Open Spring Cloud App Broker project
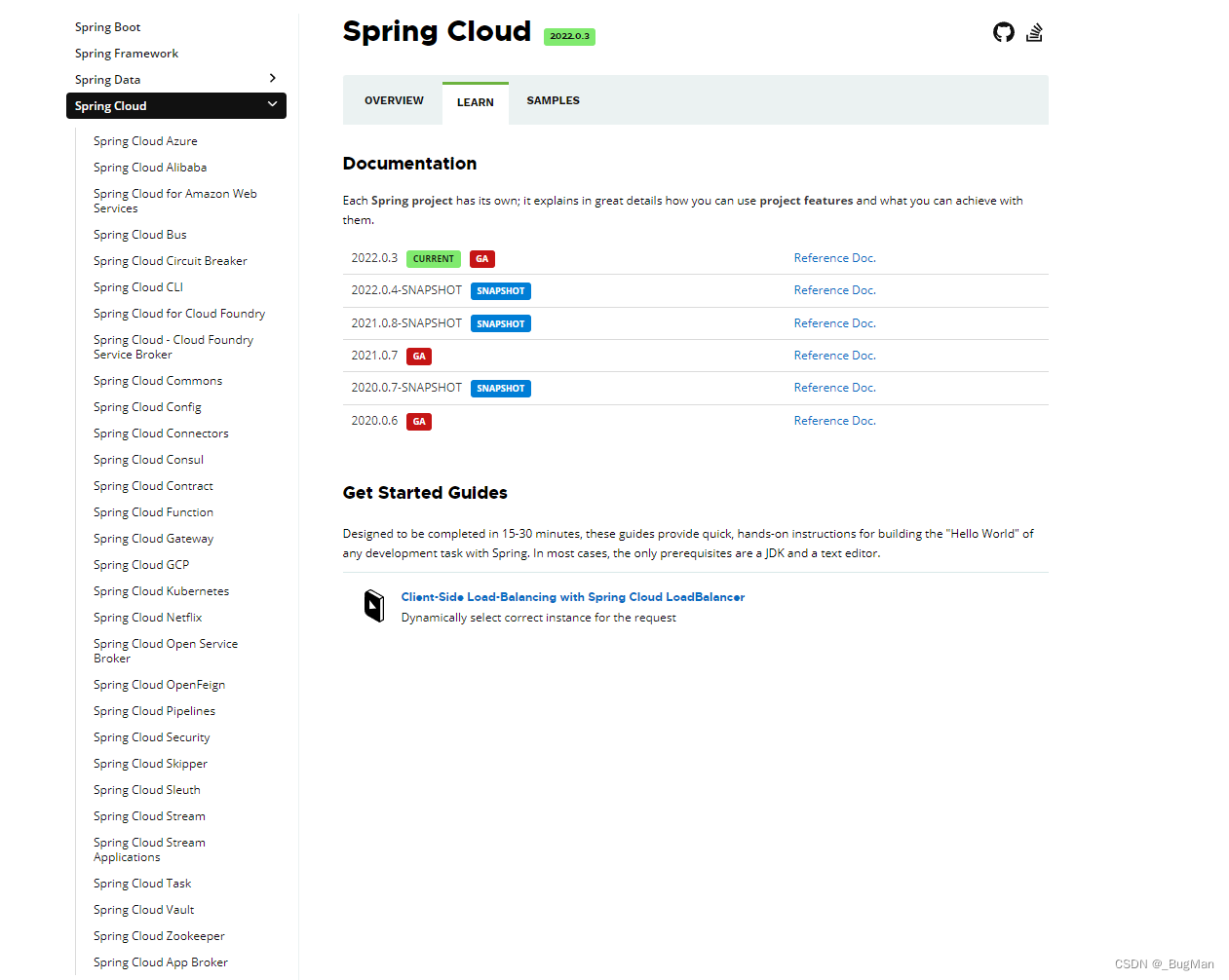 (x=161, y=962)
